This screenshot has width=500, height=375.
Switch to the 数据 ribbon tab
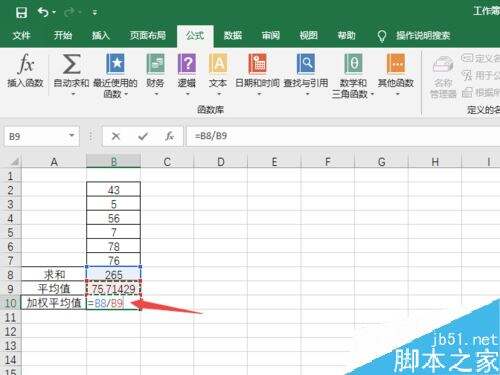(233, 35)
